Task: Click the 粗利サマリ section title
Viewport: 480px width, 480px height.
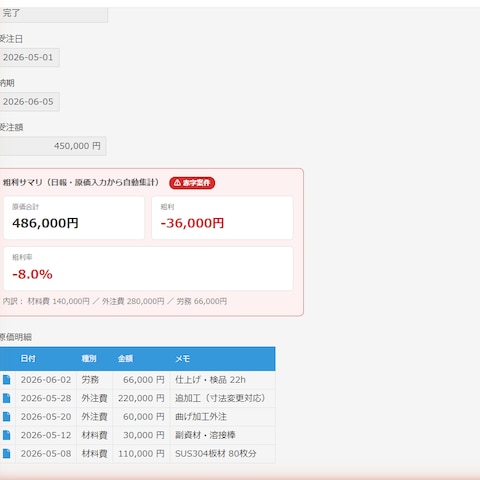Action: coord(81,182)
